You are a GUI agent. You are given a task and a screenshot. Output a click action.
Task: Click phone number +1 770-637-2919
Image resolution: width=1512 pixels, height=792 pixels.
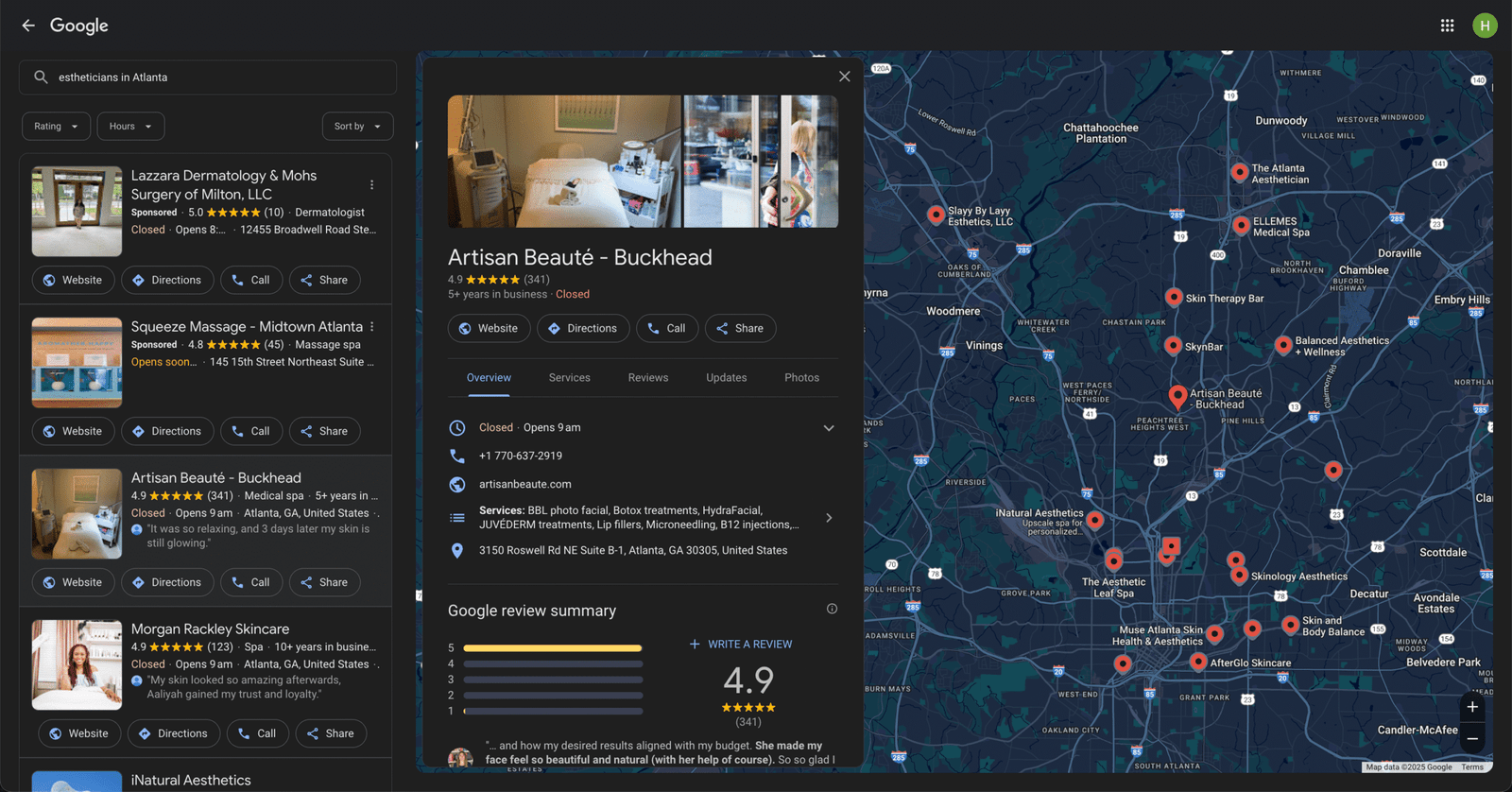(x=521, y=456)
